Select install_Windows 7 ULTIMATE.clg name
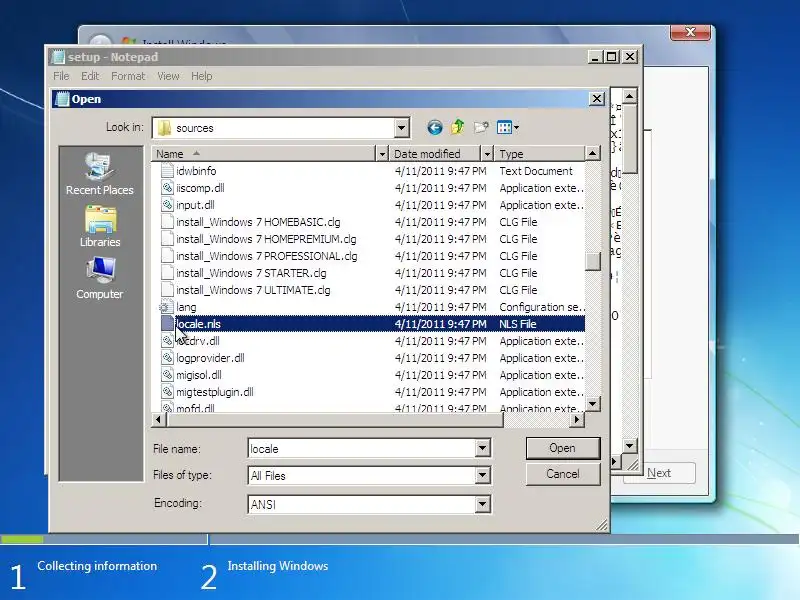The height and width of the screenshot is (600, 800). coord(253,290)
